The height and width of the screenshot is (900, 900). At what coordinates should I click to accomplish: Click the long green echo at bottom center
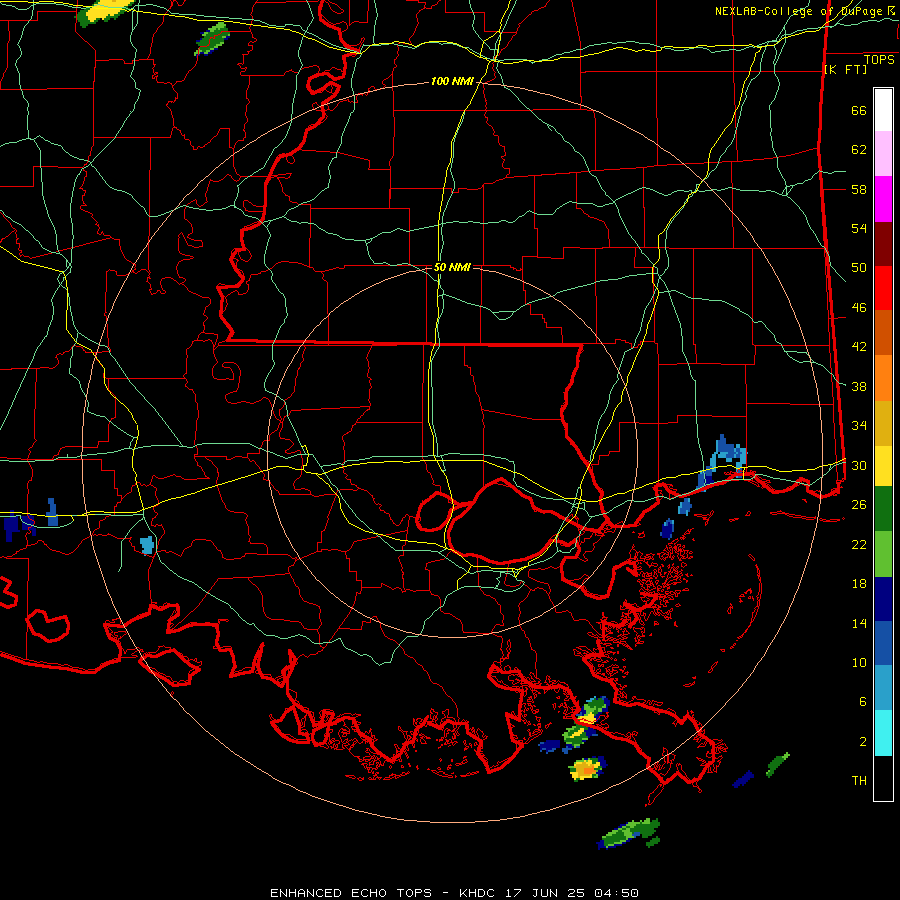tap(630, 833)
